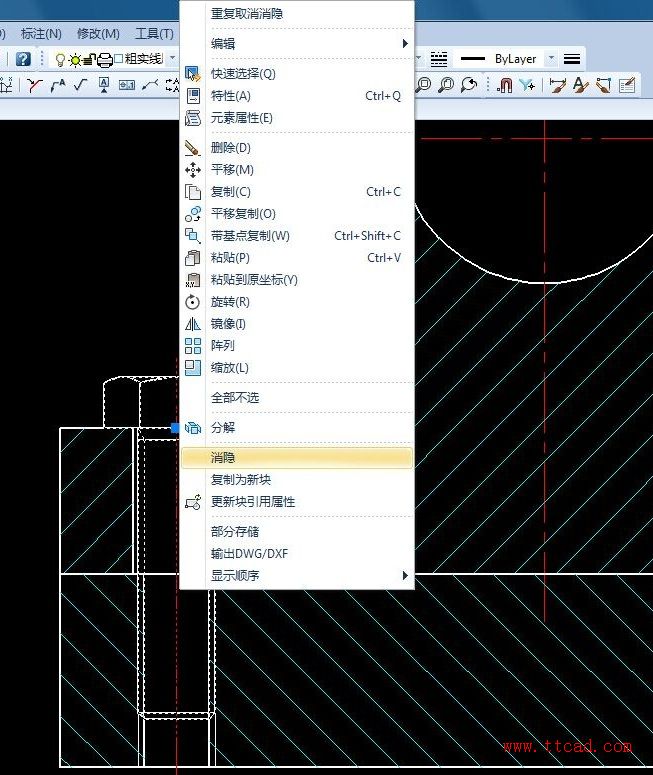Expand the 显示顺序 submenu
The image size is (653, 775).
(297, 576)
